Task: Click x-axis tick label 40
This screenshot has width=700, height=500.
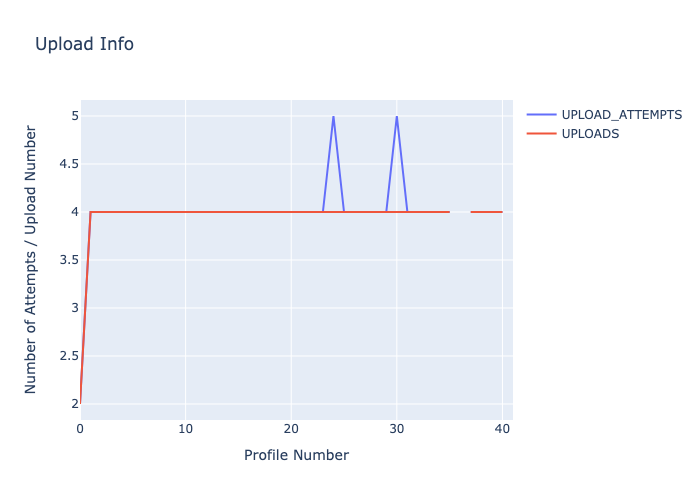Action: tap(502, 428)
